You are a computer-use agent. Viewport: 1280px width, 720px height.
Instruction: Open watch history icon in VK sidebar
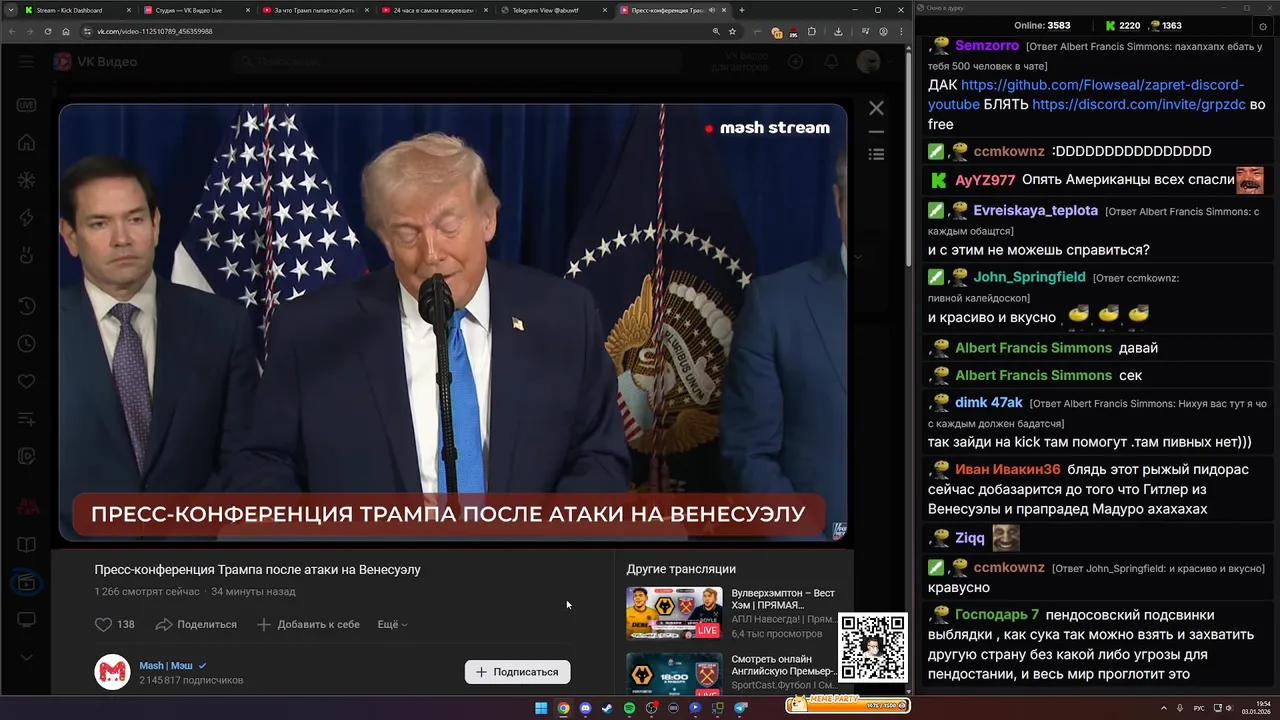coord(27,306)
